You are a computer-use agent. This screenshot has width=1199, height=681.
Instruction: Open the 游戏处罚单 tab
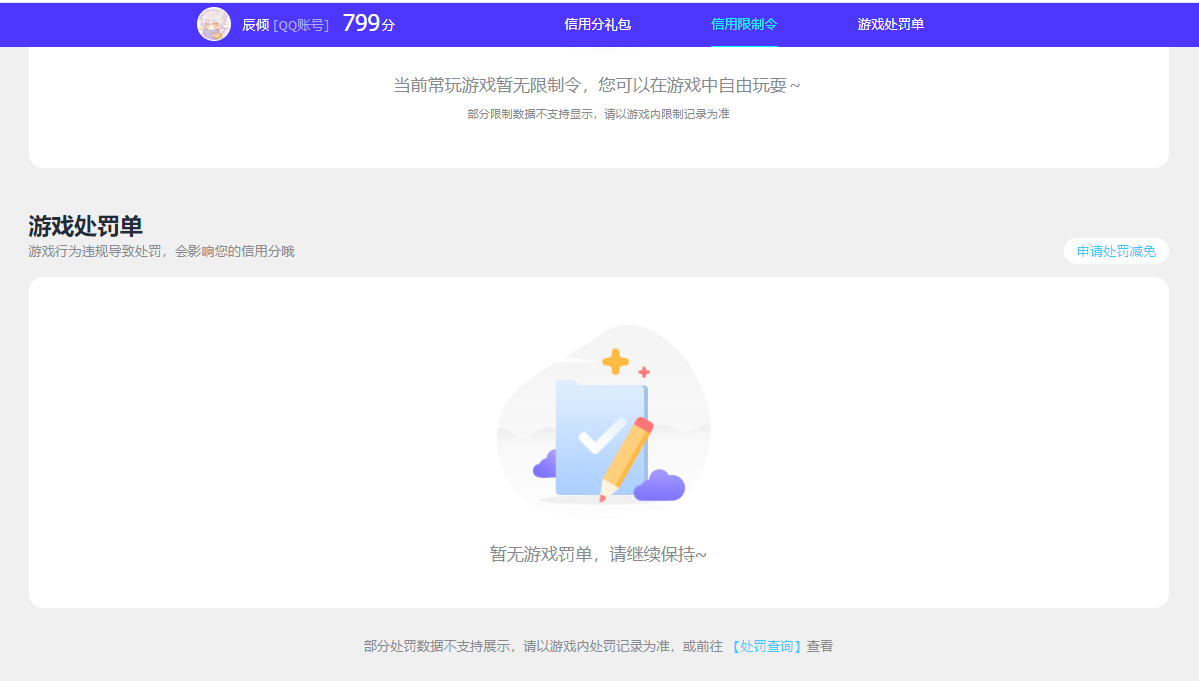[888, 23]
